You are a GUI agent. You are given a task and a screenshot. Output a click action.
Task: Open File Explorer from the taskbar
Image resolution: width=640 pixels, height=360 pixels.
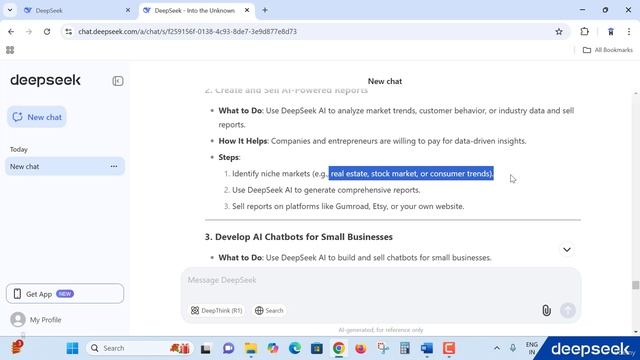coord(251,348)
